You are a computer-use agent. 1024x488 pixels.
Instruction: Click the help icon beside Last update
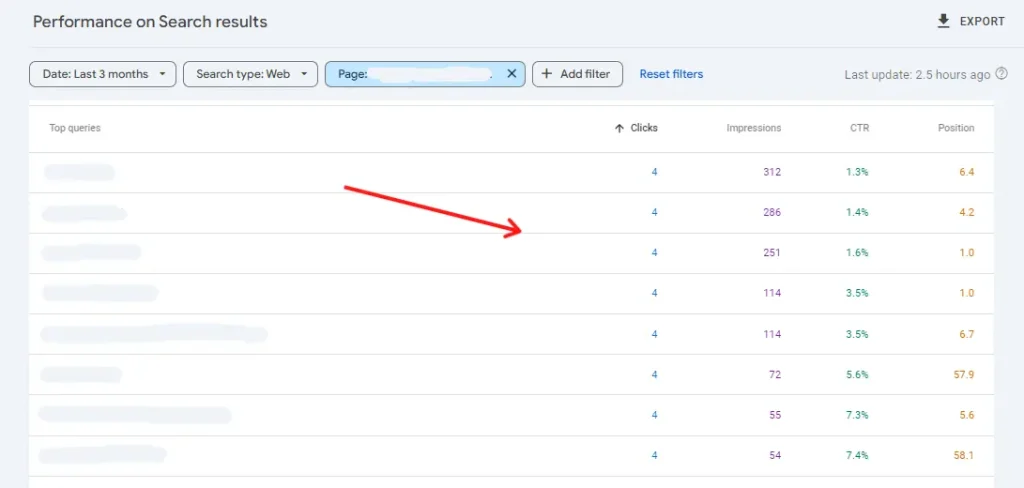click(x=1001, y=74)
